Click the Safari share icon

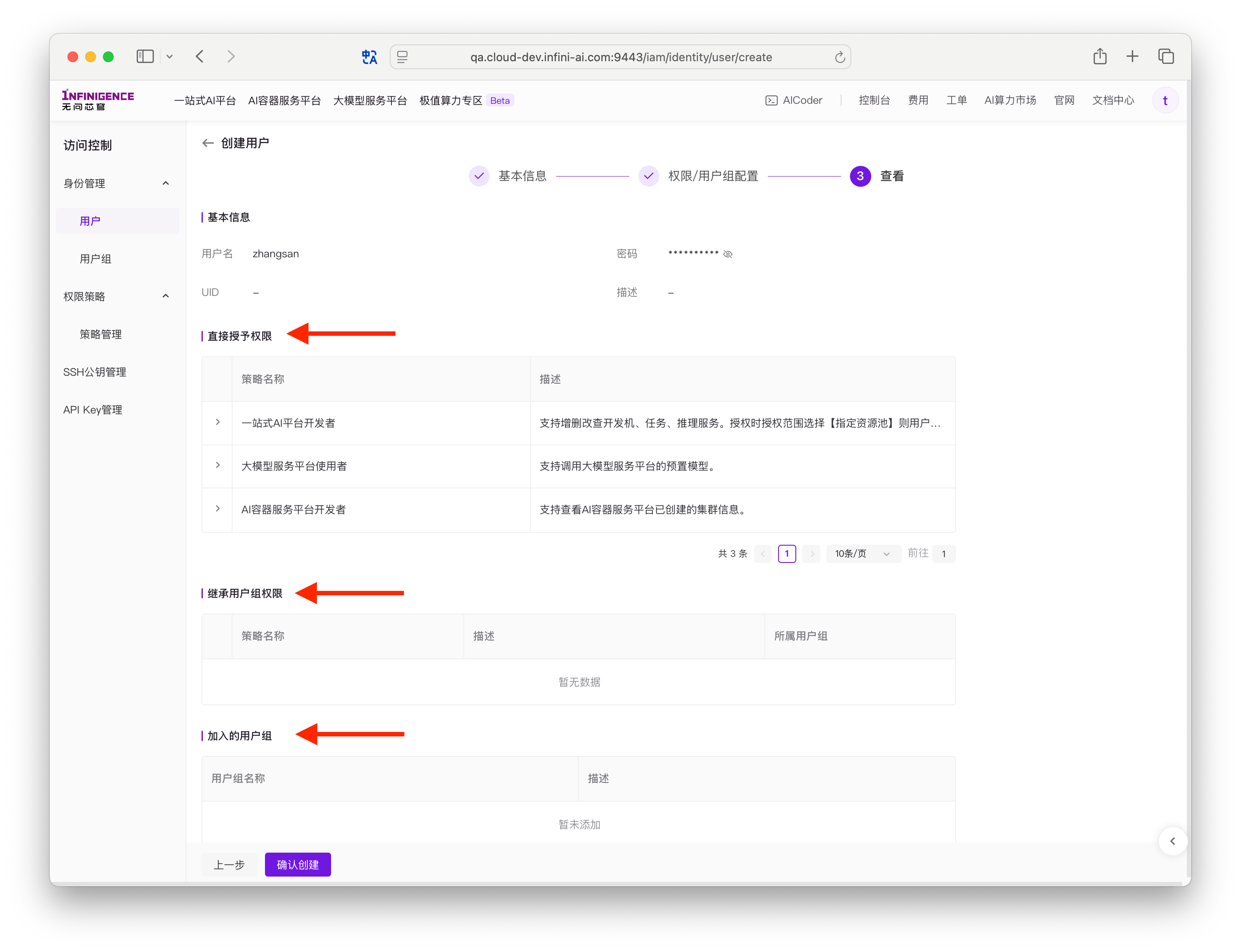coord(1099,56)
